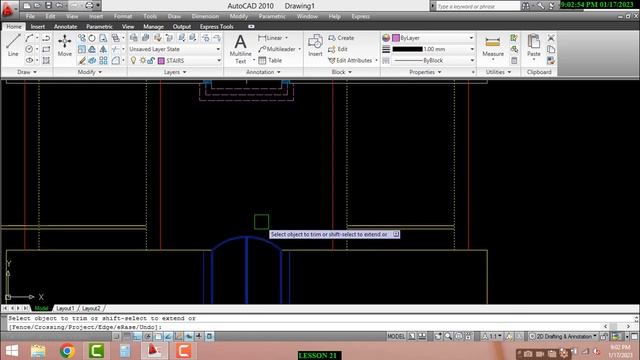Toggle the layer lock padlock icon
The height and width of the screenshot is (360, 640).
(151, 60)
